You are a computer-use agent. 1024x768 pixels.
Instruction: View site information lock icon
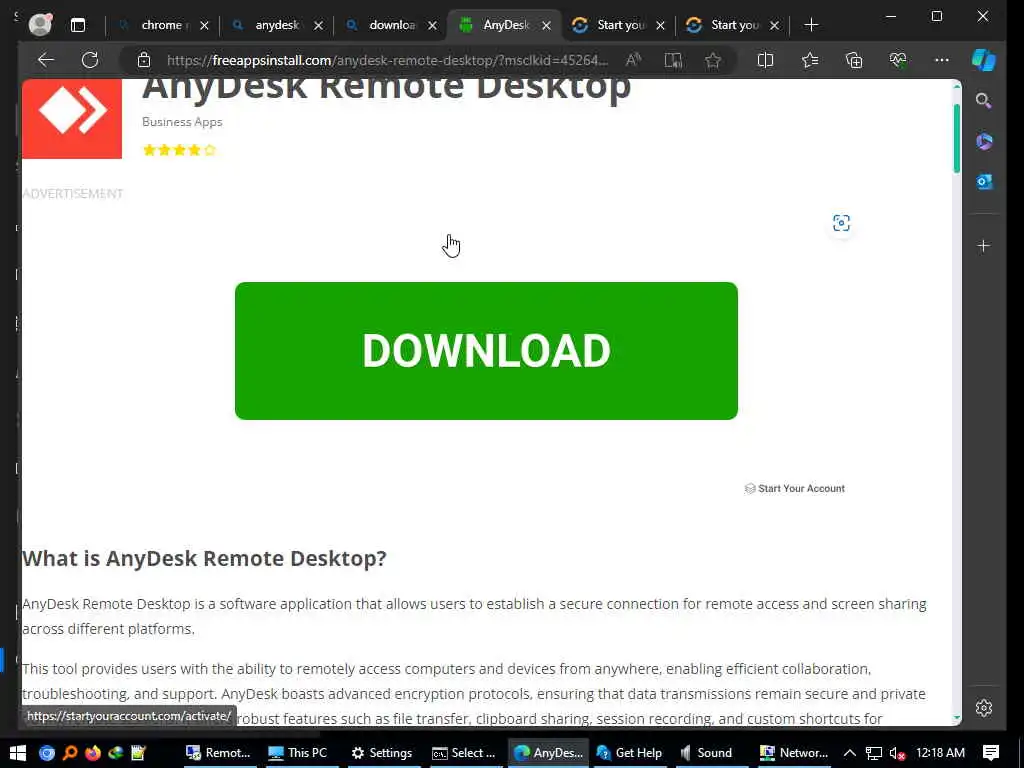click(144, 60)
